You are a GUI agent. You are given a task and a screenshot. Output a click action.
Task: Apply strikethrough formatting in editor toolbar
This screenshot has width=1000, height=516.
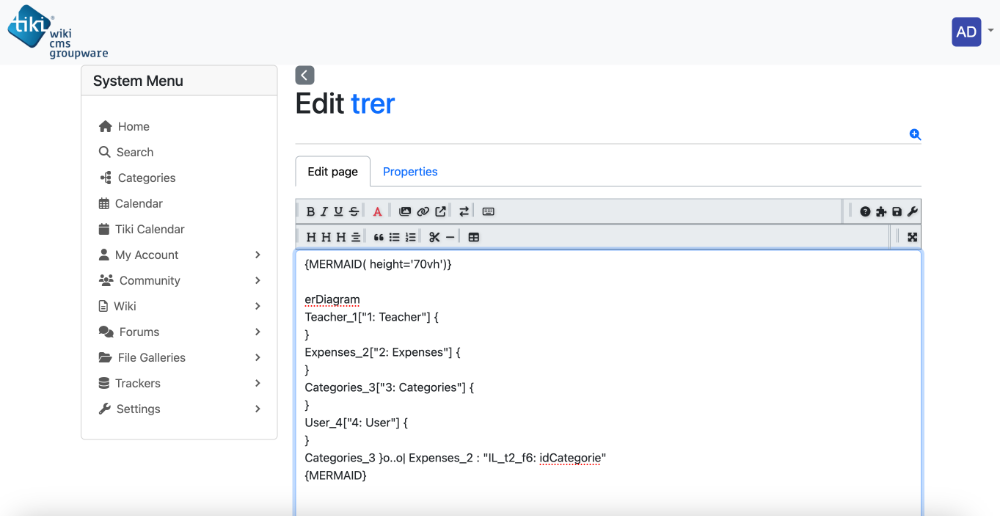click(354, 212)
